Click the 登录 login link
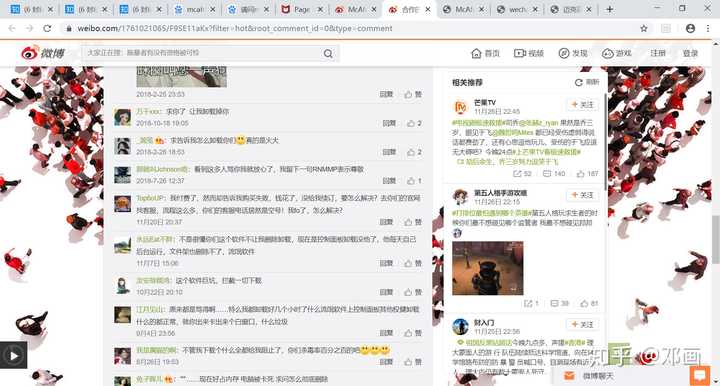720x386 pixels. pos(690,53)
